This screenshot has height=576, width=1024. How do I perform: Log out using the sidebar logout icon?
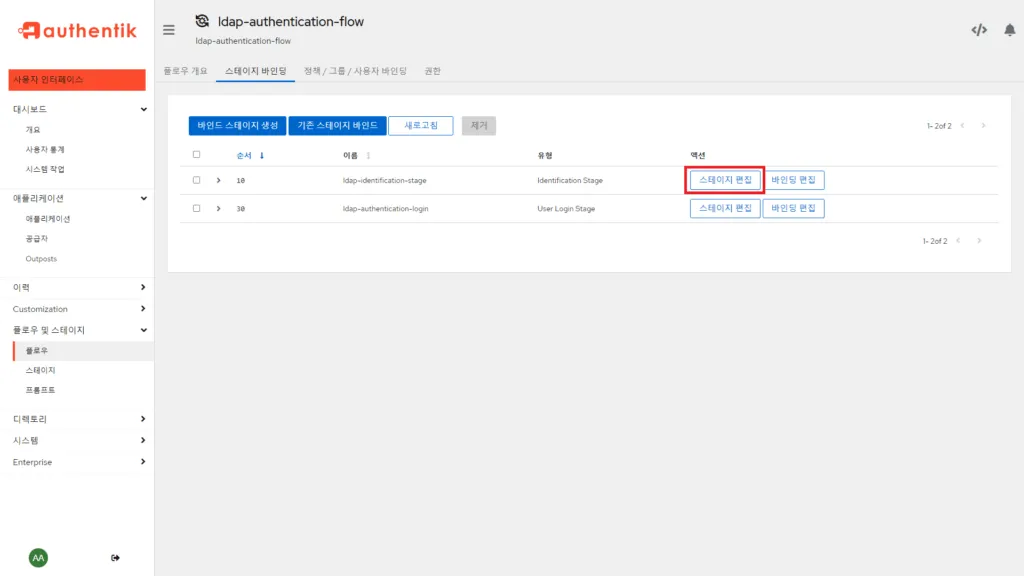click(x=116, y=557)
